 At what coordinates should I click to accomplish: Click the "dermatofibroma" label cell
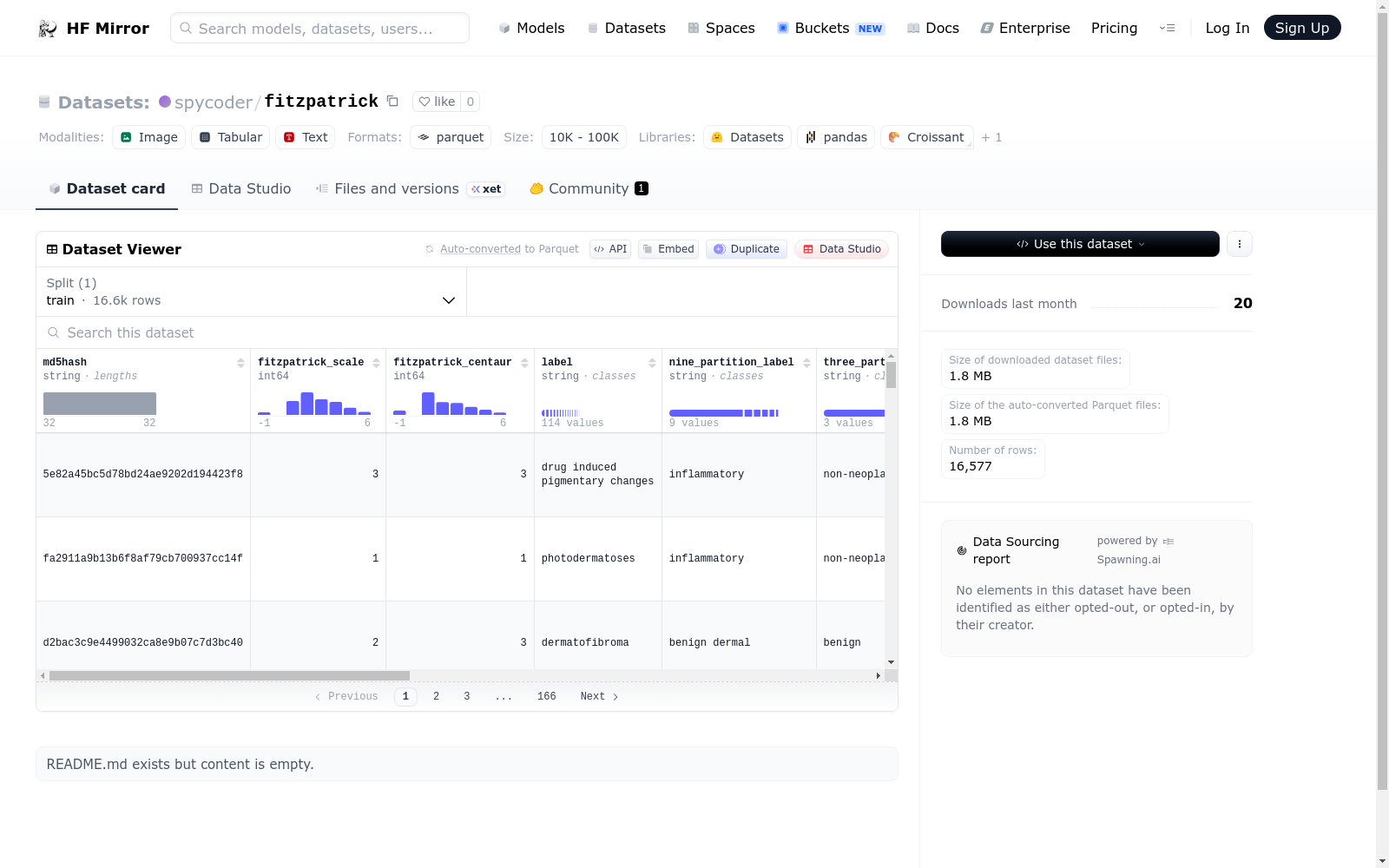[x=598, y=642]
